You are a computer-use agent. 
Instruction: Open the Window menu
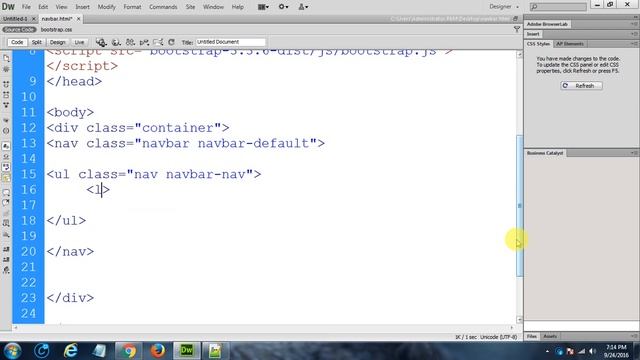(213, 7)
